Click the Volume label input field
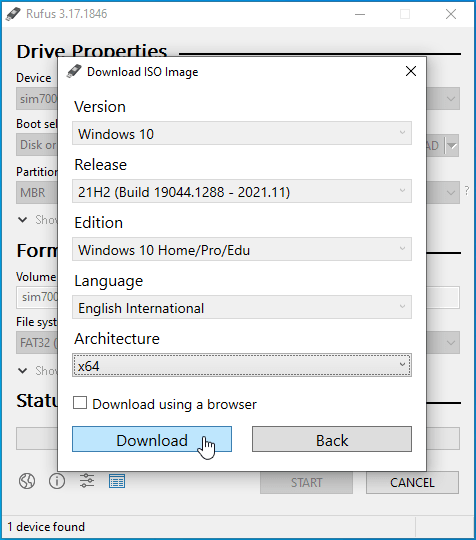 [238, 298]
